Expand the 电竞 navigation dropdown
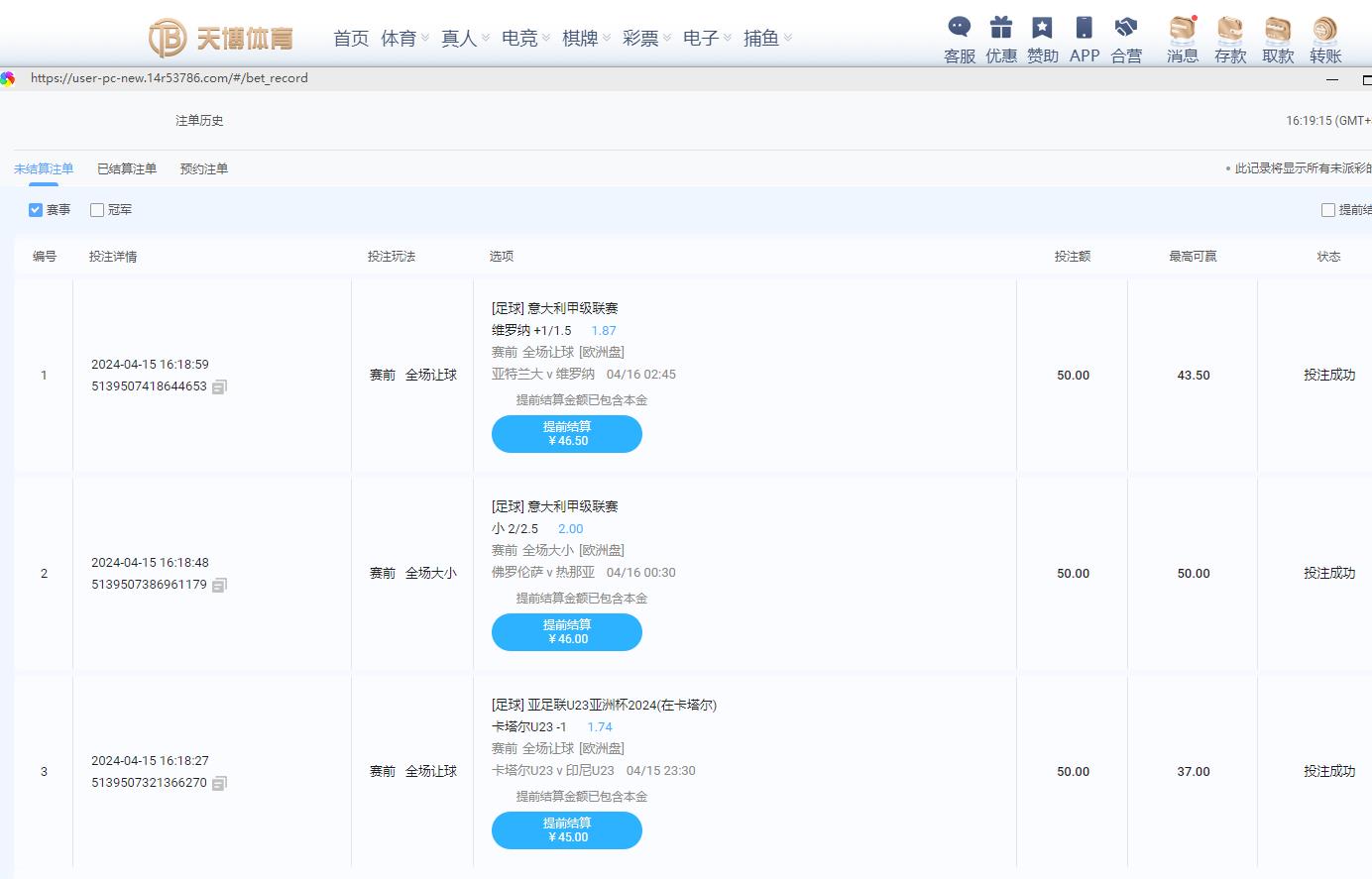 pyautogui.click(x=525, y=38)
